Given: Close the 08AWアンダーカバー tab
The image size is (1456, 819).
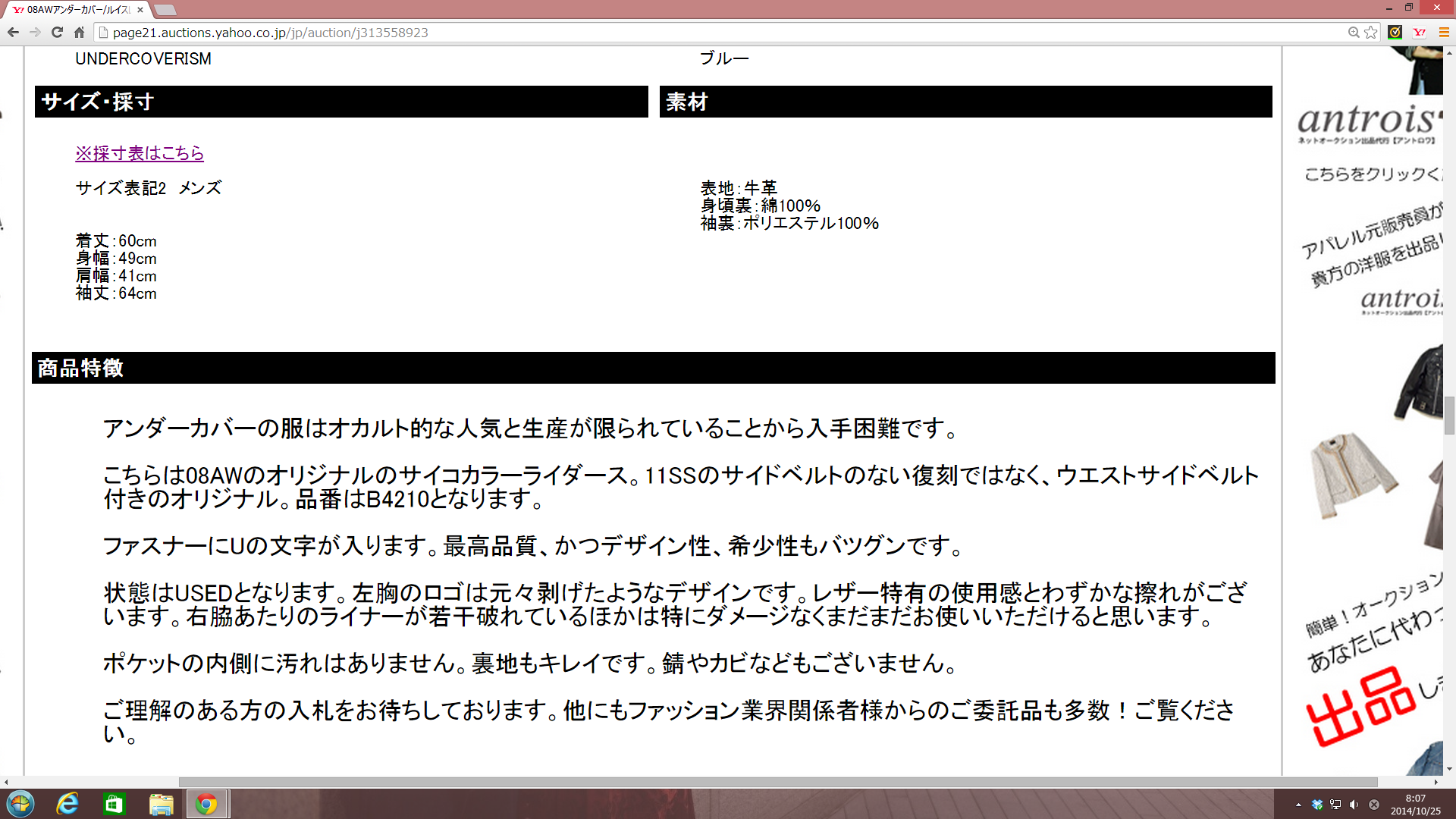Looking at the screenshot, I should (x=140, y=10).
